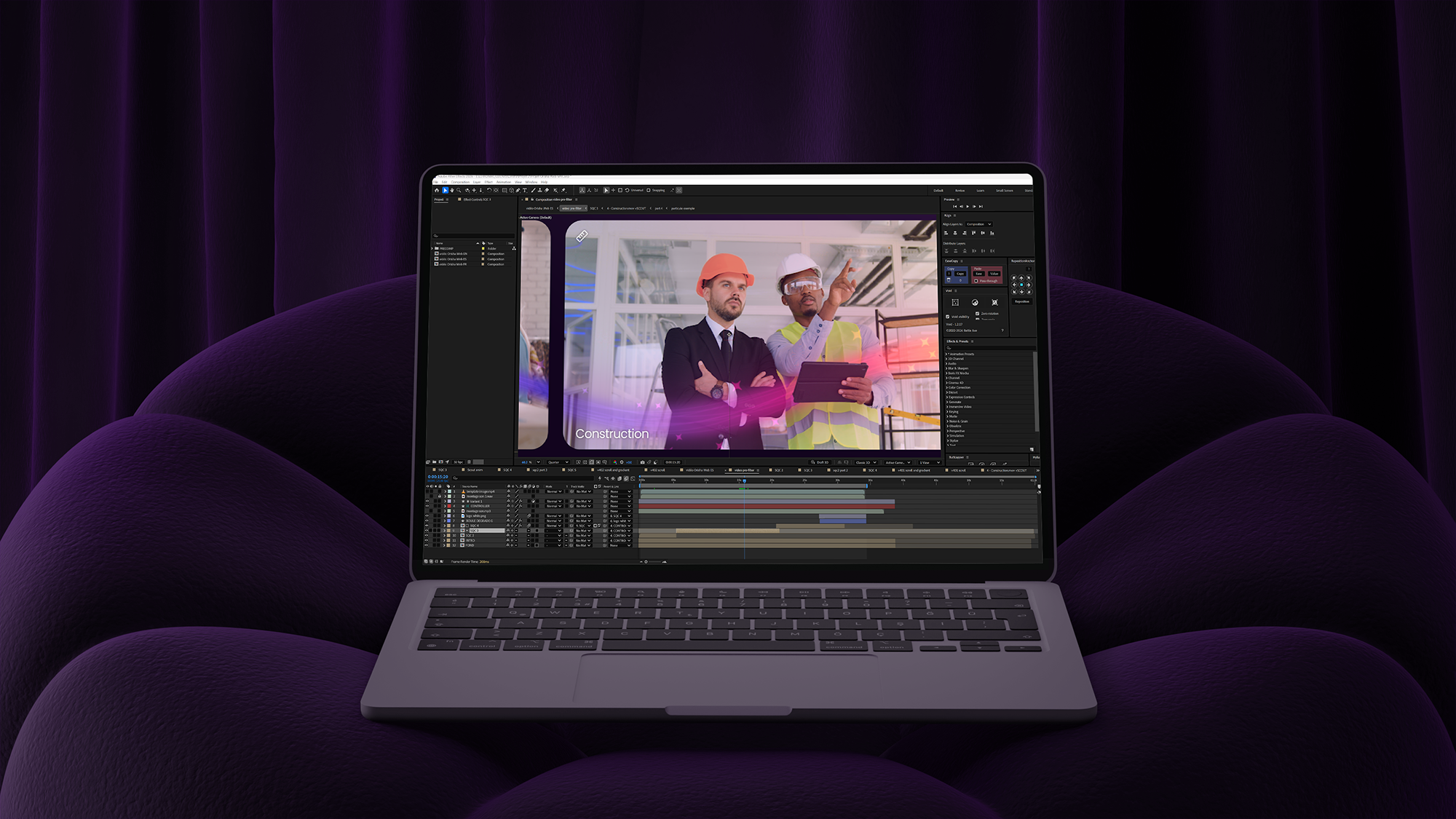
Task: Toggle the Zero rotation checkbox
Action: tap(977, 314)
